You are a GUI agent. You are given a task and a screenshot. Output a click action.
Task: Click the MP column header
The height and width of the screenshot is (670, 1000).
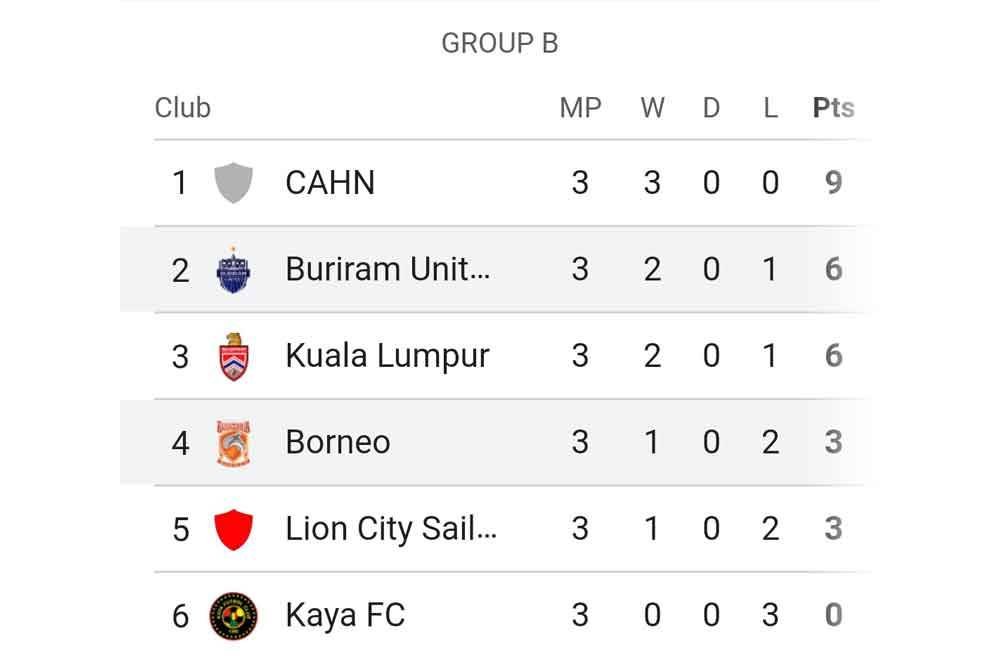coord(580,108)
